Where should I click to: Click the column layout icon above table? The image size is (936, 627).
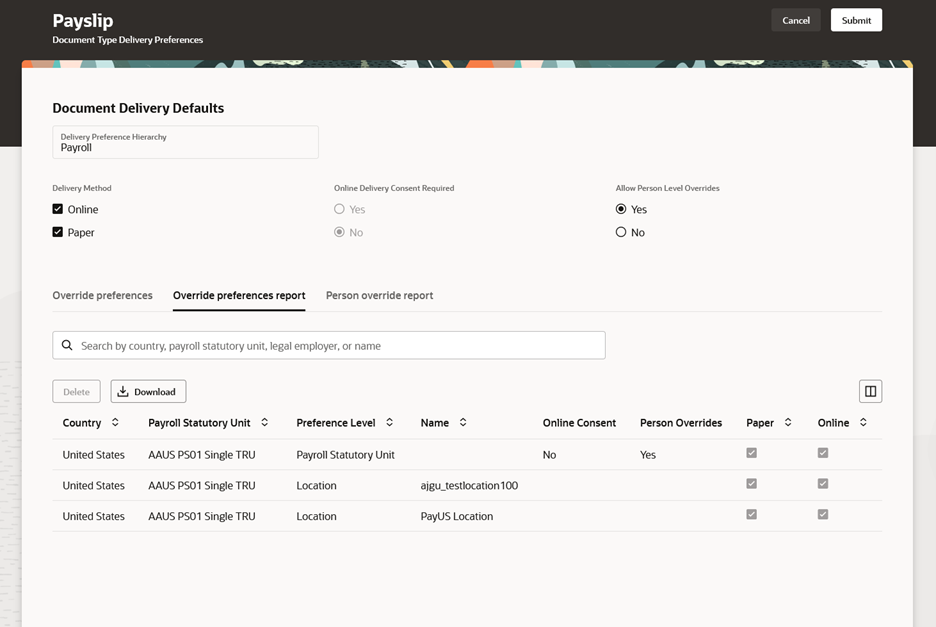tap(870, 392)
